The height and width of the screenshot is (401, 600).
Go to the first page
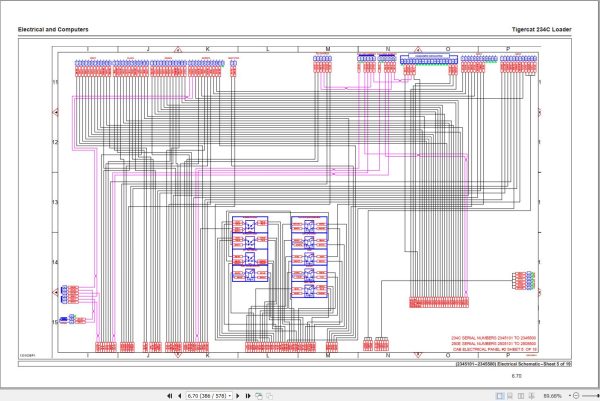(170, 396)
